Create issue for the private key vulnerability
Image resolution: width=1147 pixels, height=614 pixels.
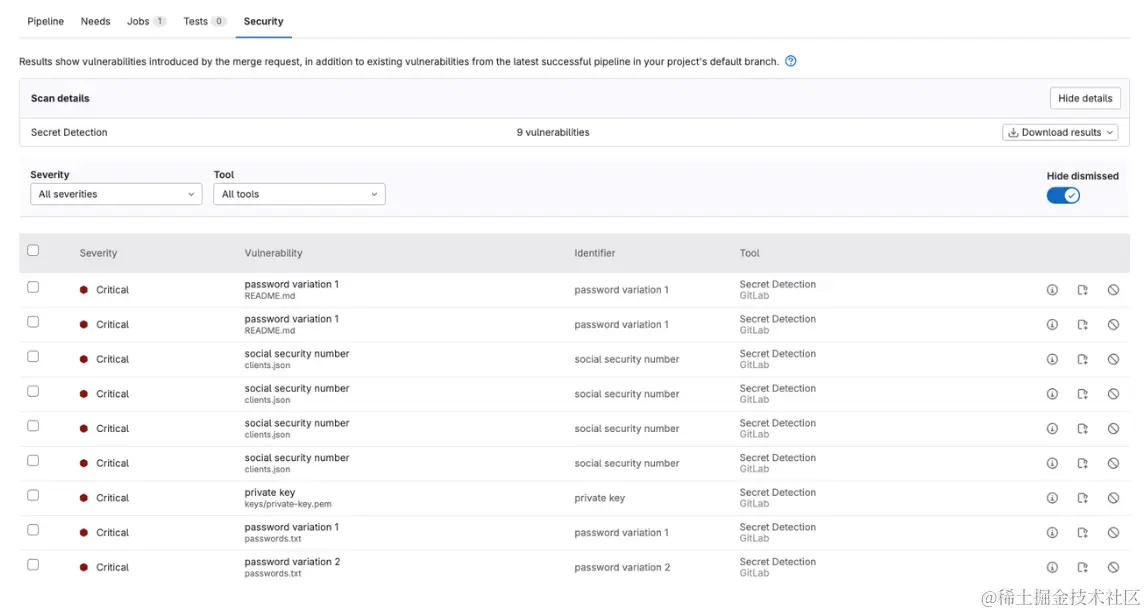[x=1082, y=498]
